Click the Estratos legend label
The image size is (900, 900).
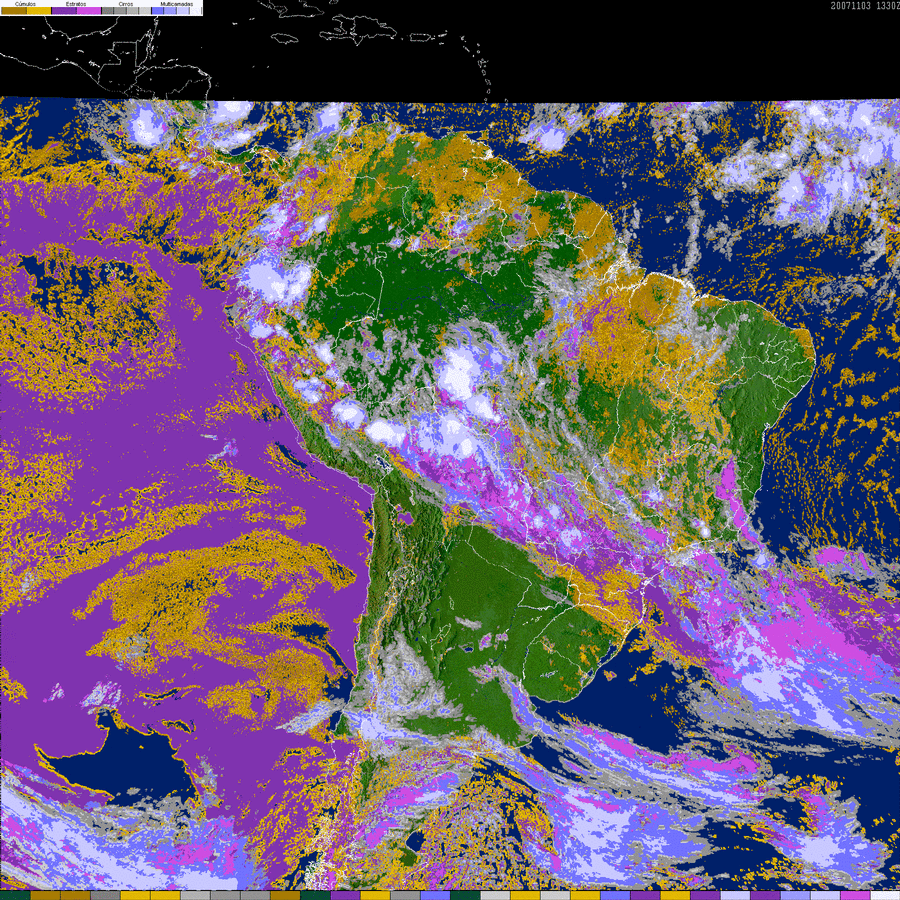coord(75,4)
